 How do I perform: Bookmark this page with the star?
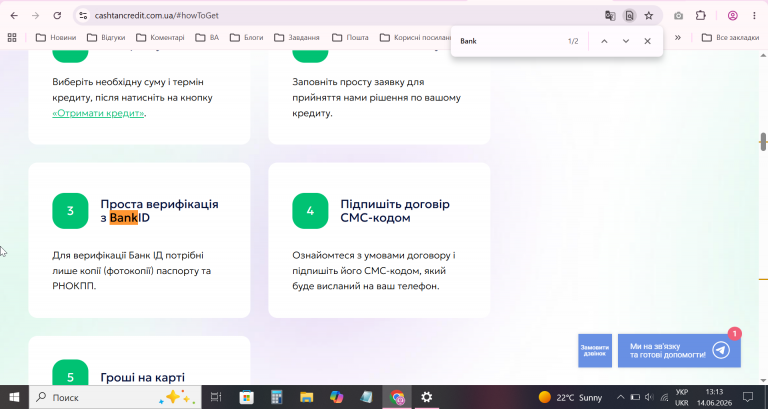(x=649, y=16)
